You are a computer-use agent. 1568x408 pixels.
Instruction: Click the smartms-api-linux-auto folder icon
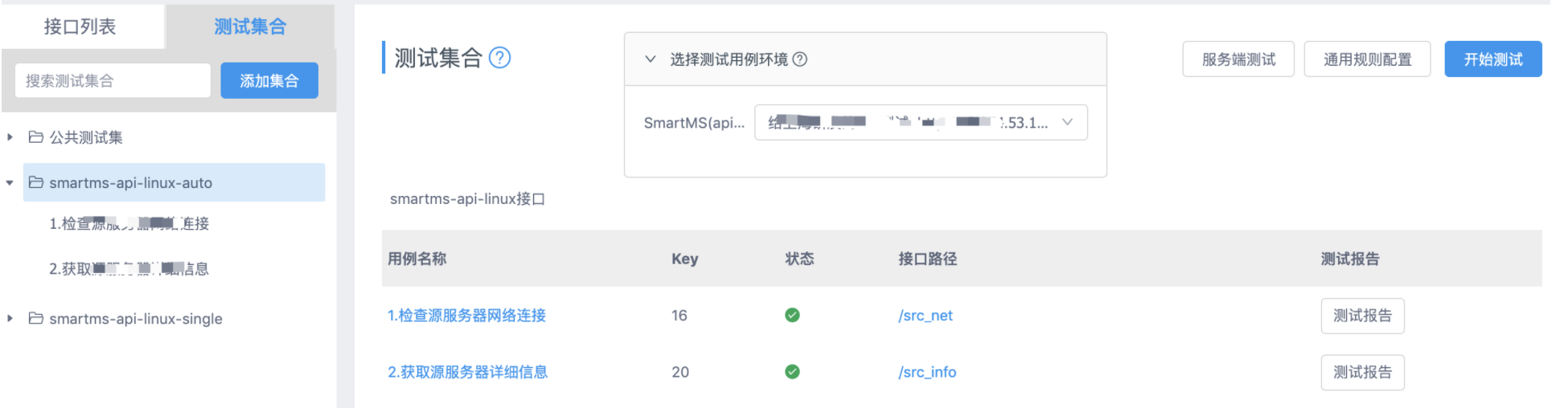[35, 182]
